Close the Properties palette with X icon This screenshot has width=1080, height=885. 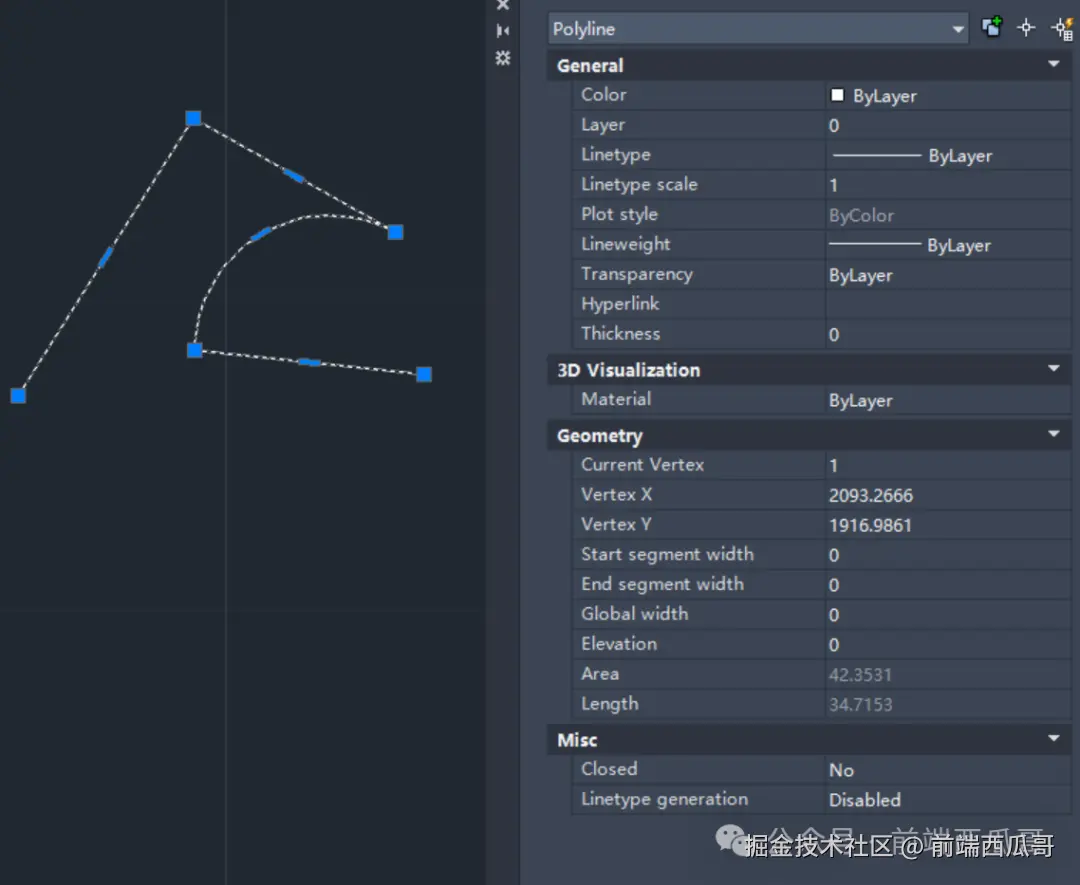(503, 6)
